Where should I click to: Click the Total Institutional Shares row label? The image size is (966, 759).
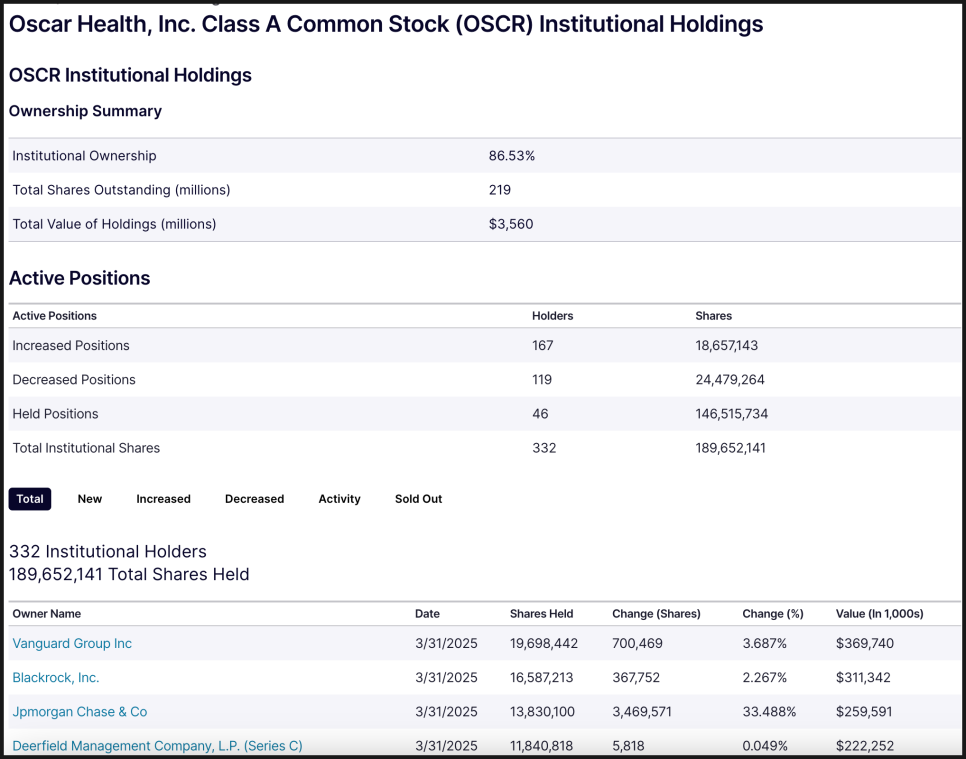86,448
